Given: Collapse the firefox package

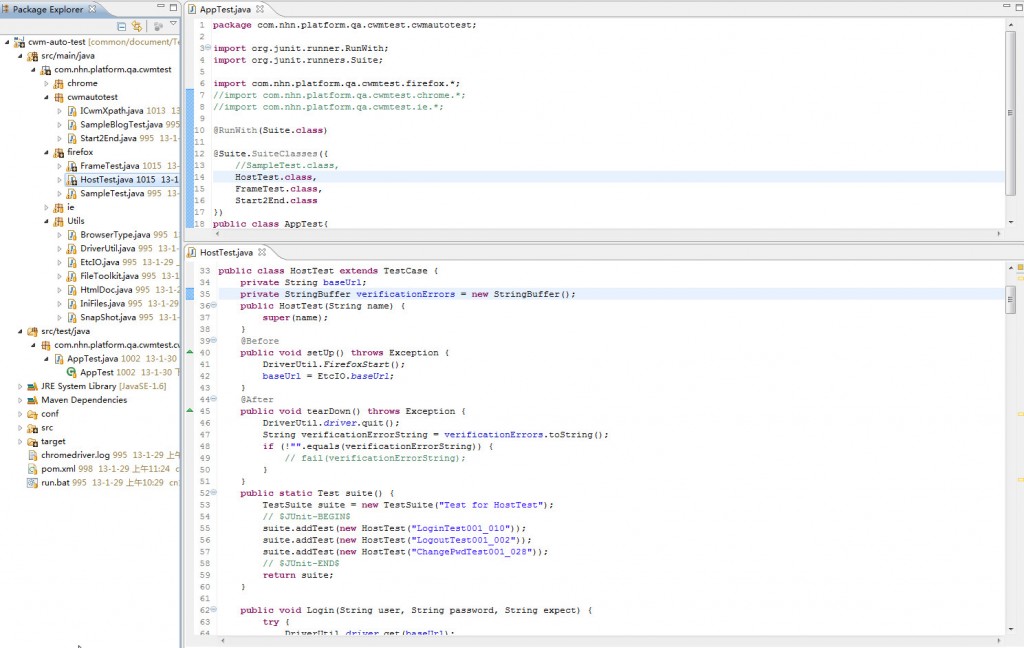Looking at the screenshot, I should point(46,152).
